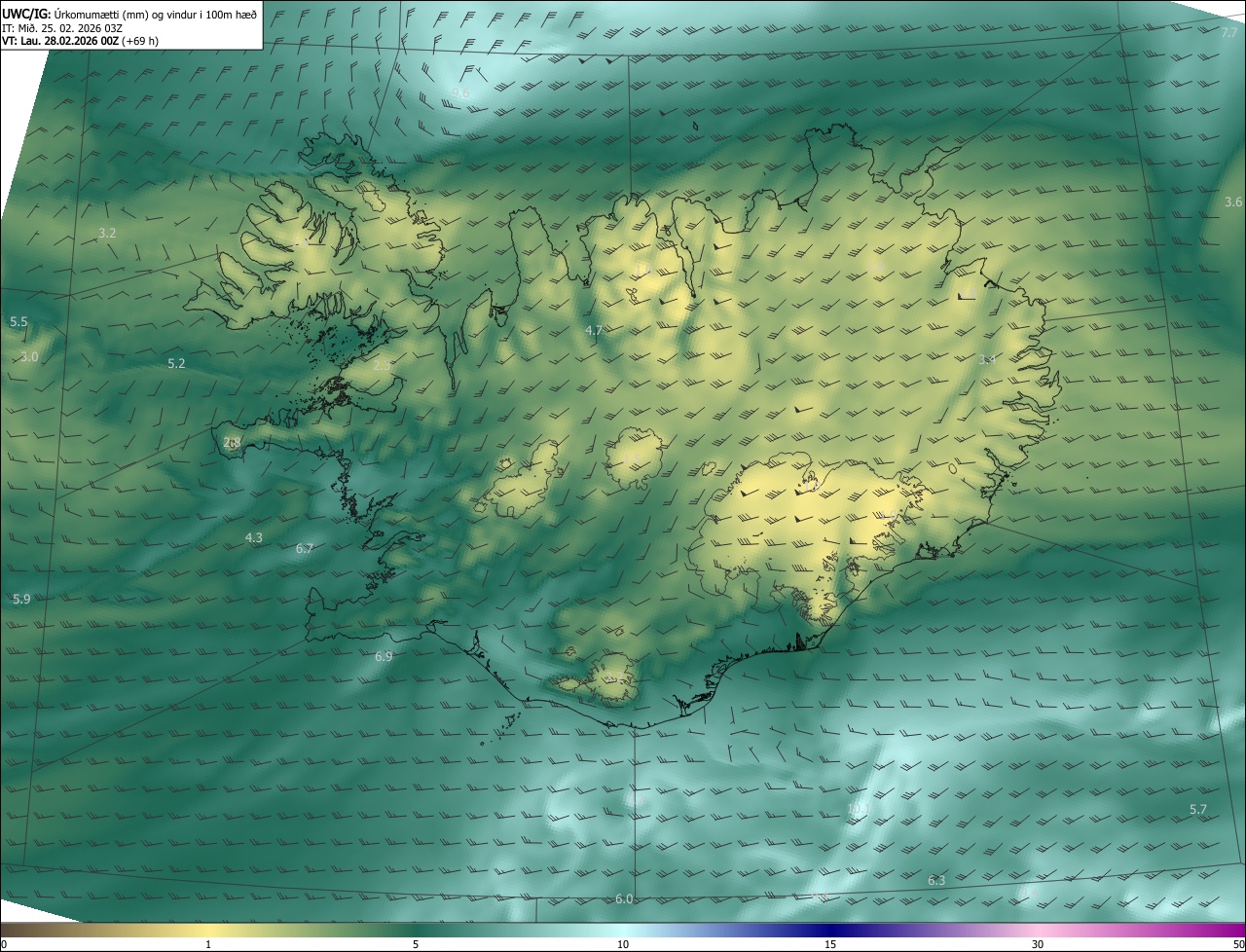Click the 5.9 value label at left edge
The image size is (1246, 952).
(x=21, y=600)
